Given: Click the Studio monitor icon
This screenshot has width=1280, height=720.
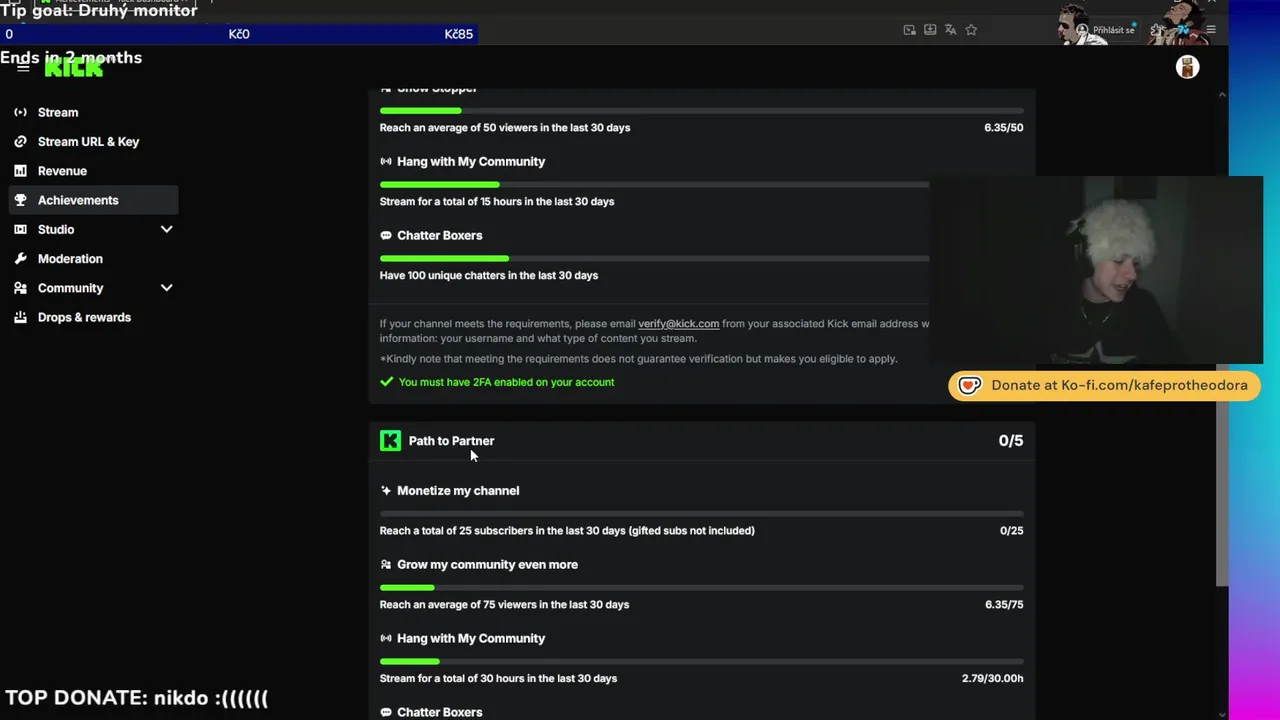Looking at the screenshot, I should (20, 229).
